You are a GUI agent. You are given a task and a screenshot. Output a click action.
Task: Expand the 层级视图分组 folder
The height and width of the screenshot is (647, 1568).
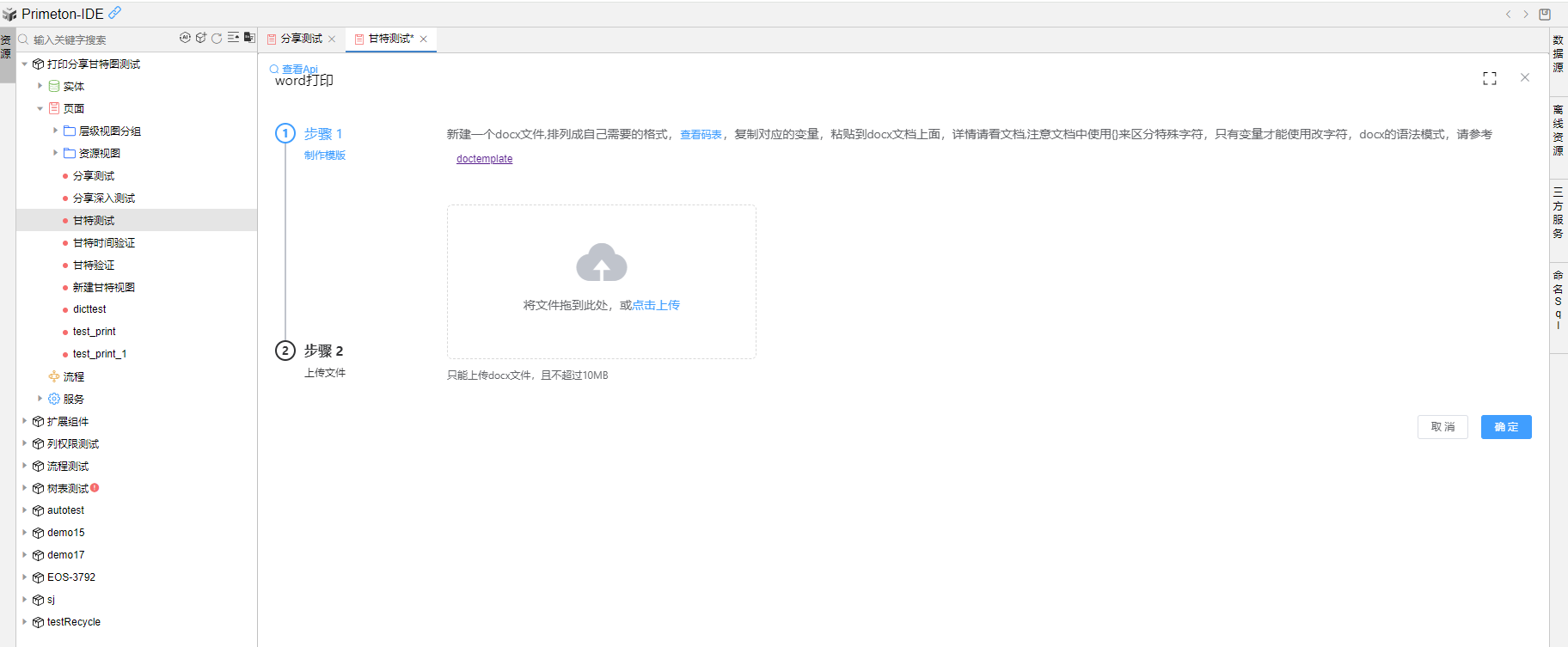[56, 131]
